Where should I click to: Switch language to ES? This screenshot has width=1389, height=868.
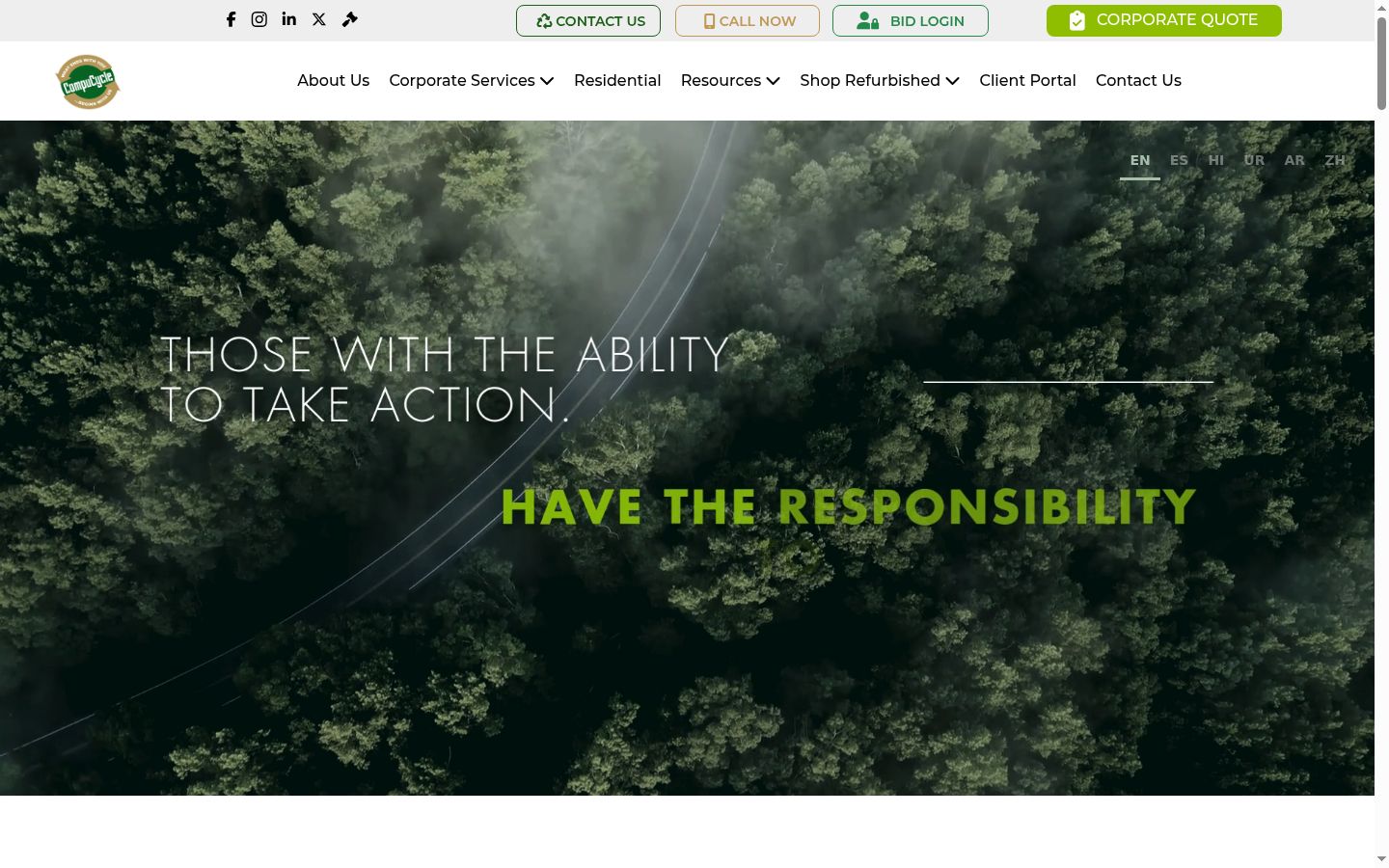coord(1179,161)
